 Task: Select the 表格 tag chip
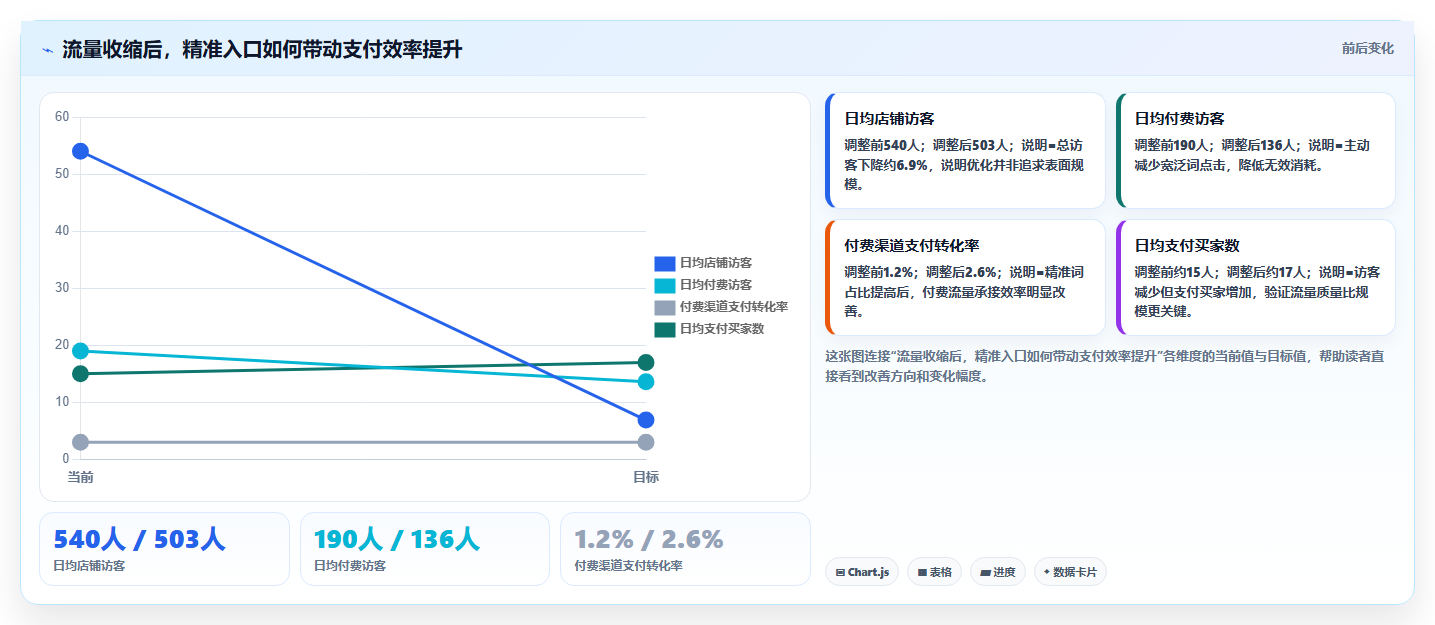(x=934, y=572)
